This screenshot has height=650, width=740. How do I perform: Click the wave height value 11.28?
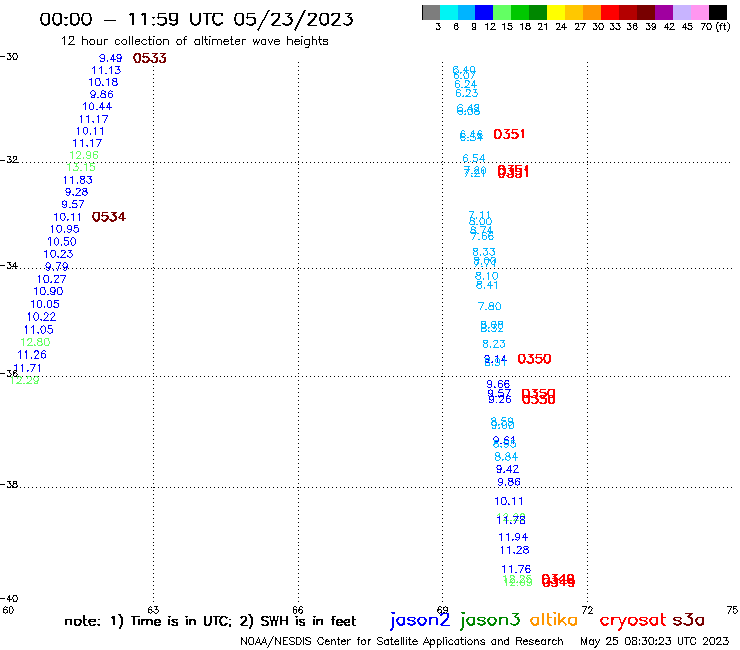515,550
